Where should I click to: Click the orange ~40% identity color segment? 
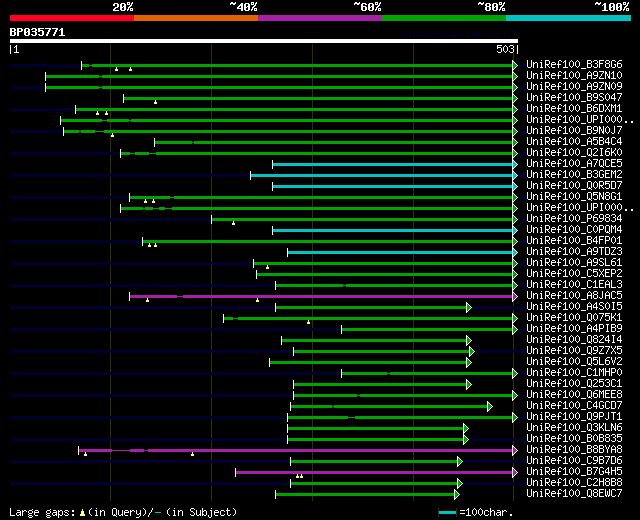click(x=196, y=18)
